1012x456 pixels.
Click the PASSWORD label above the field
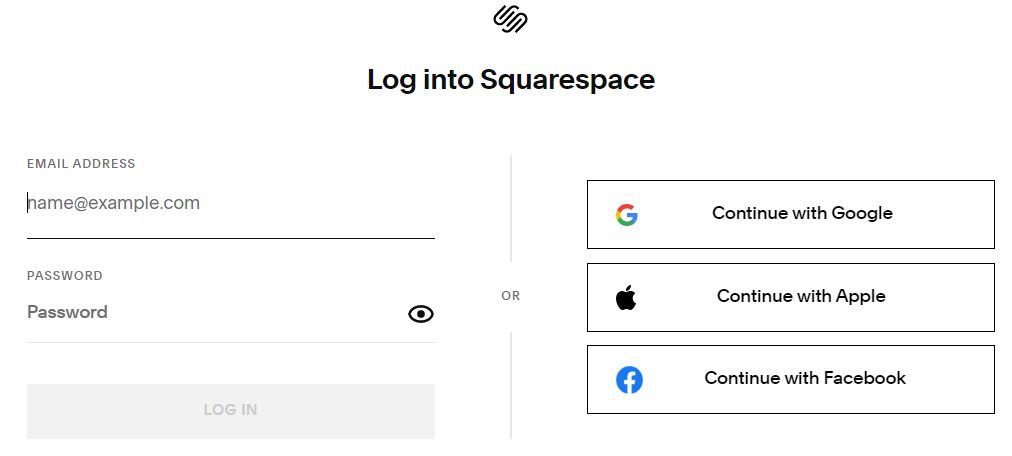65,276
